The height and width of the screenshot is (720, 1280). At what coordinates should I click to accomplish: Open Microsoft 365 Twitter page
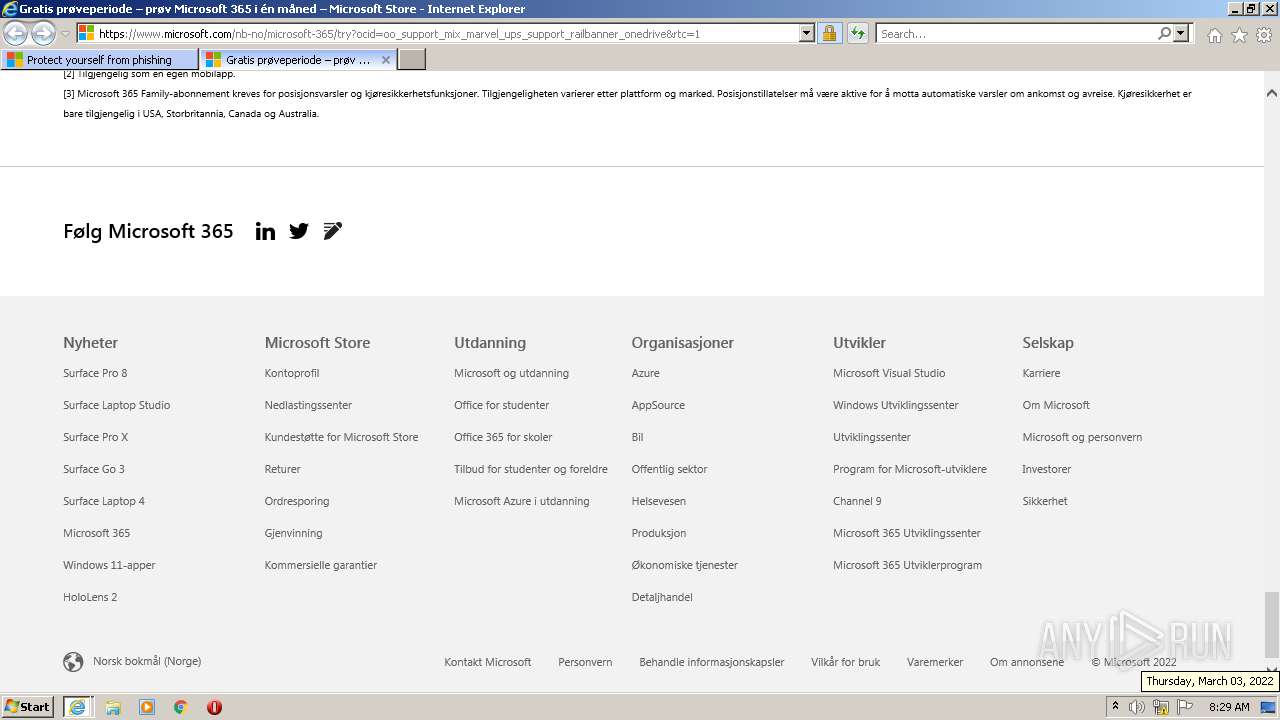[299, 231]
